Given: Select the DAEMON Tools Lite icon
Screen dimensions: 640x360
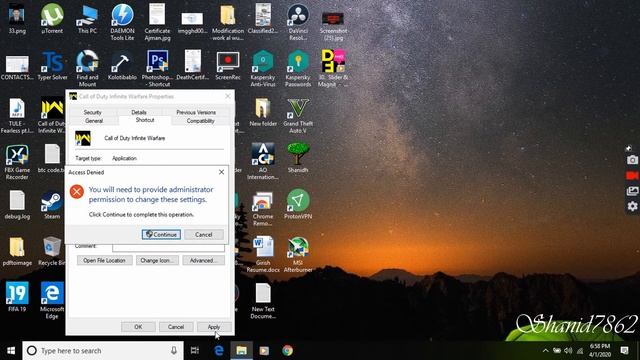Looking at the screenshot, I should click(x=122, y=22).
